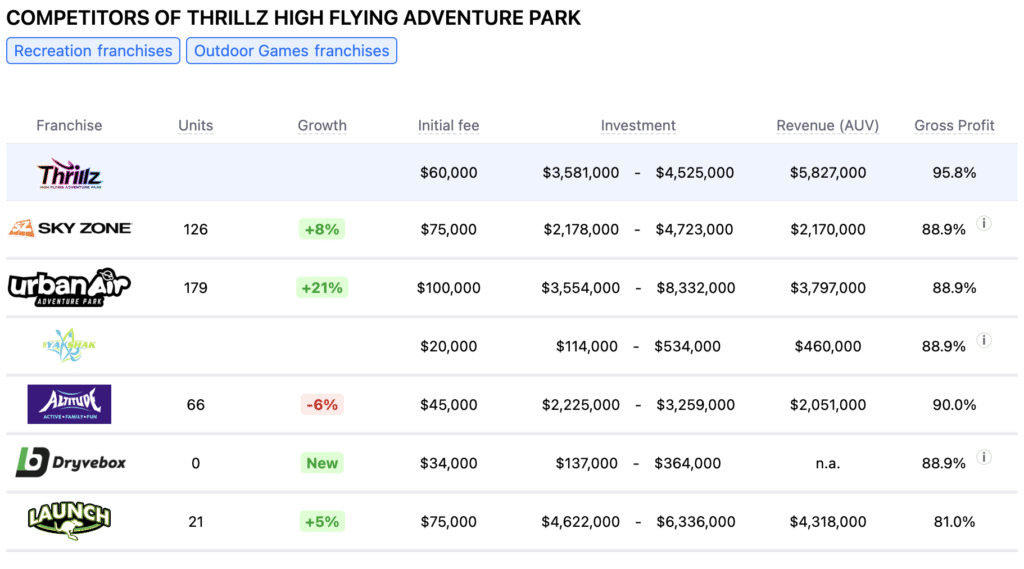Image resolution: width=1024 pixels, height=569 pixels.
Task: Click the Thrillz logo
Action: [x=69, y=174]
